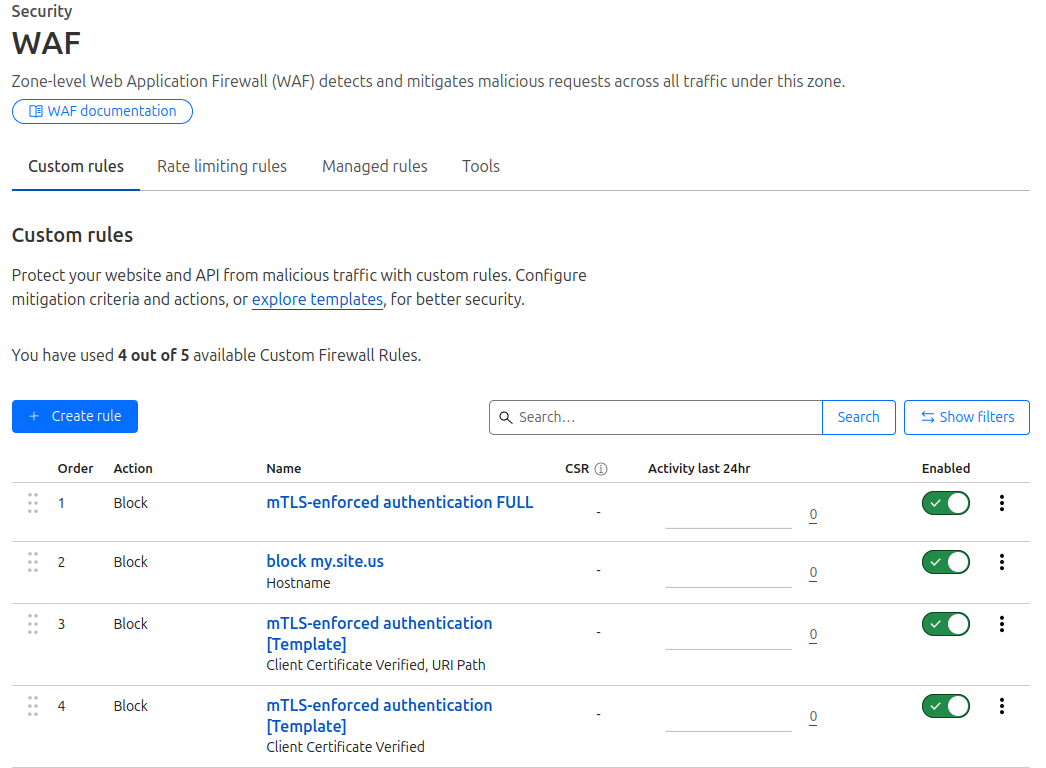Image resolution: width=1046 pixels, height=768 pixels.
Task: Follow the explore templates link
Action: coord(317,299)
